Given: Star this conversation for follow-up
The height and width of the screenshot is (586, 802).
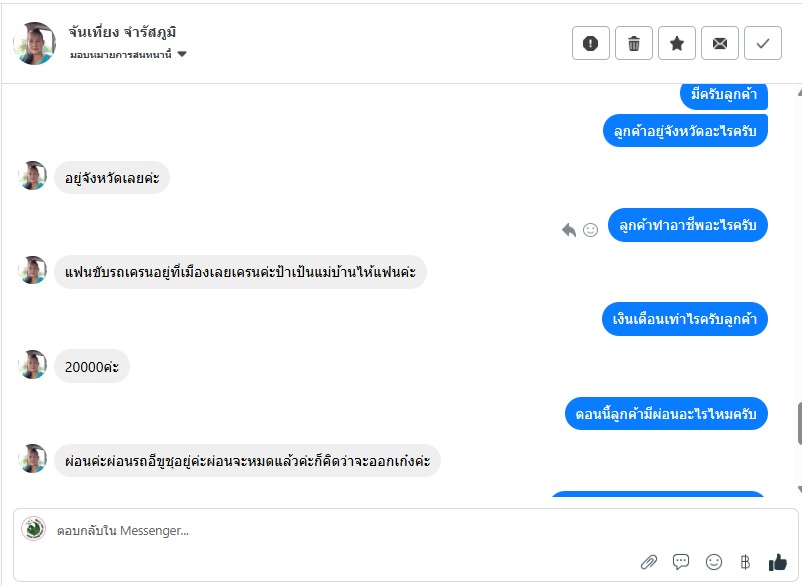Looking at the screenshot, I should coord(677,43).
